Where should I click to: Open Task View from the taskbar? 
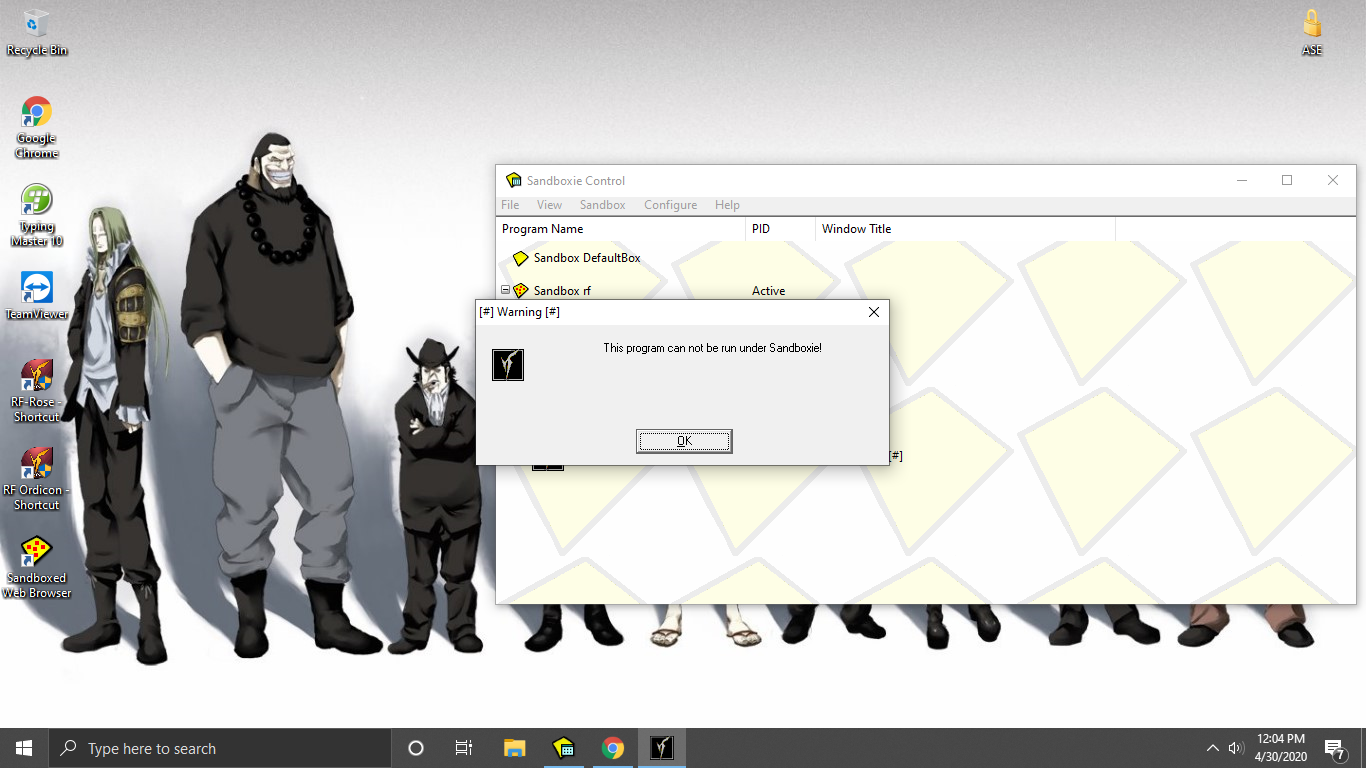point(464,748)
